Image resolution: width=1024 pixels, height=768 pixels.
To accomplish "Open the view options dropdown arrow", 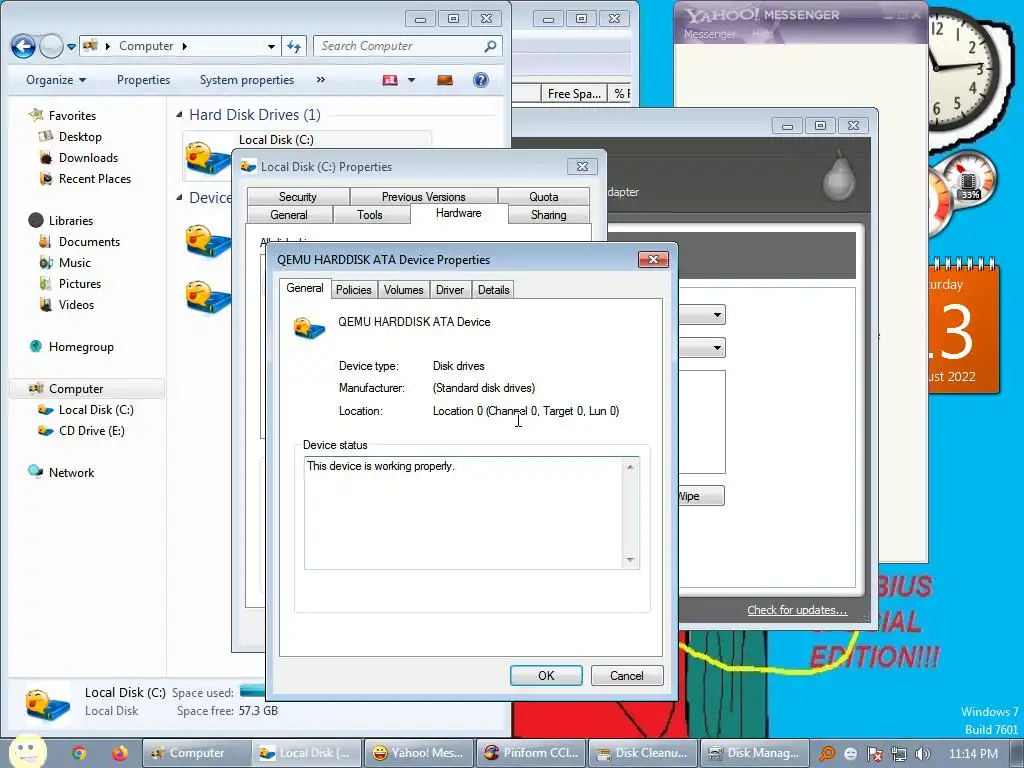I will click(411, 80).
